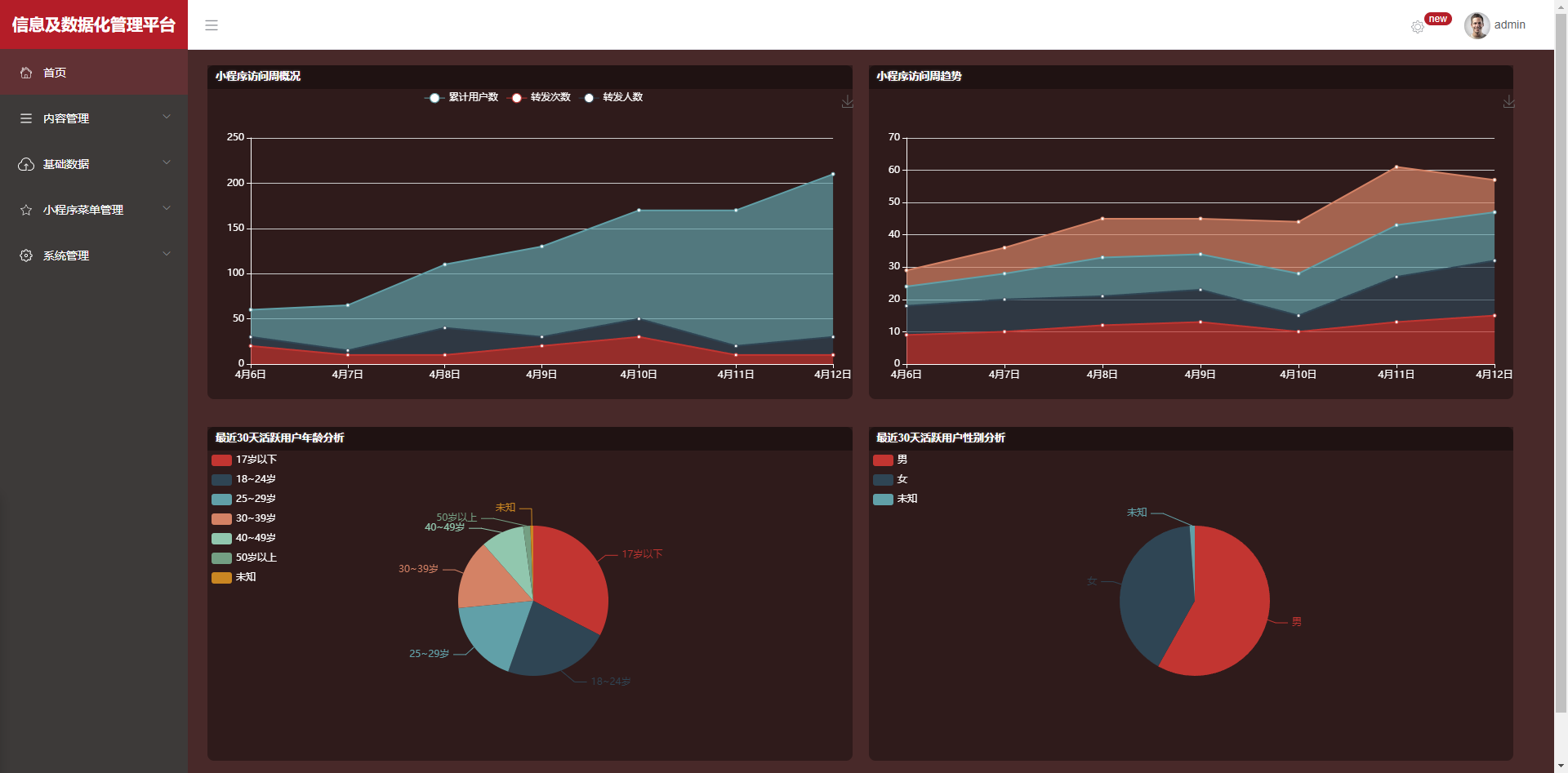Open the 小程序菜单管理 menu label
The image size is (1568, 773).
83,210
